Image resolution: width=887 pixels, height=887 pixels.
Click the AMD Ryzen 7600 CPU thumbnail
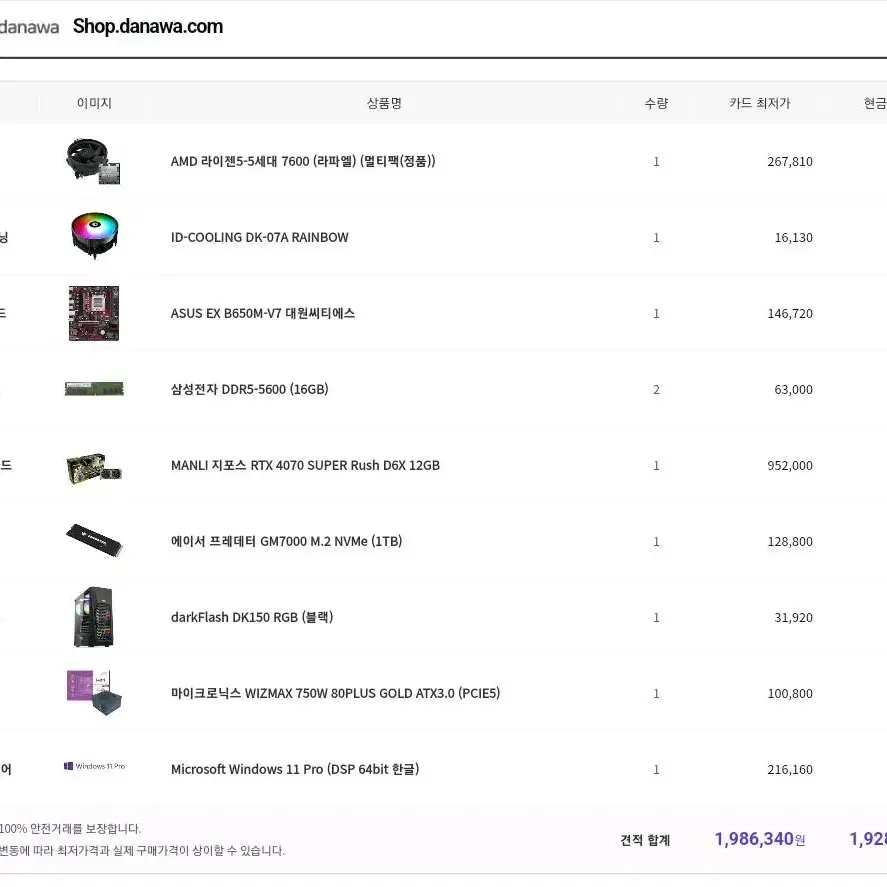(x=94, y=162)
